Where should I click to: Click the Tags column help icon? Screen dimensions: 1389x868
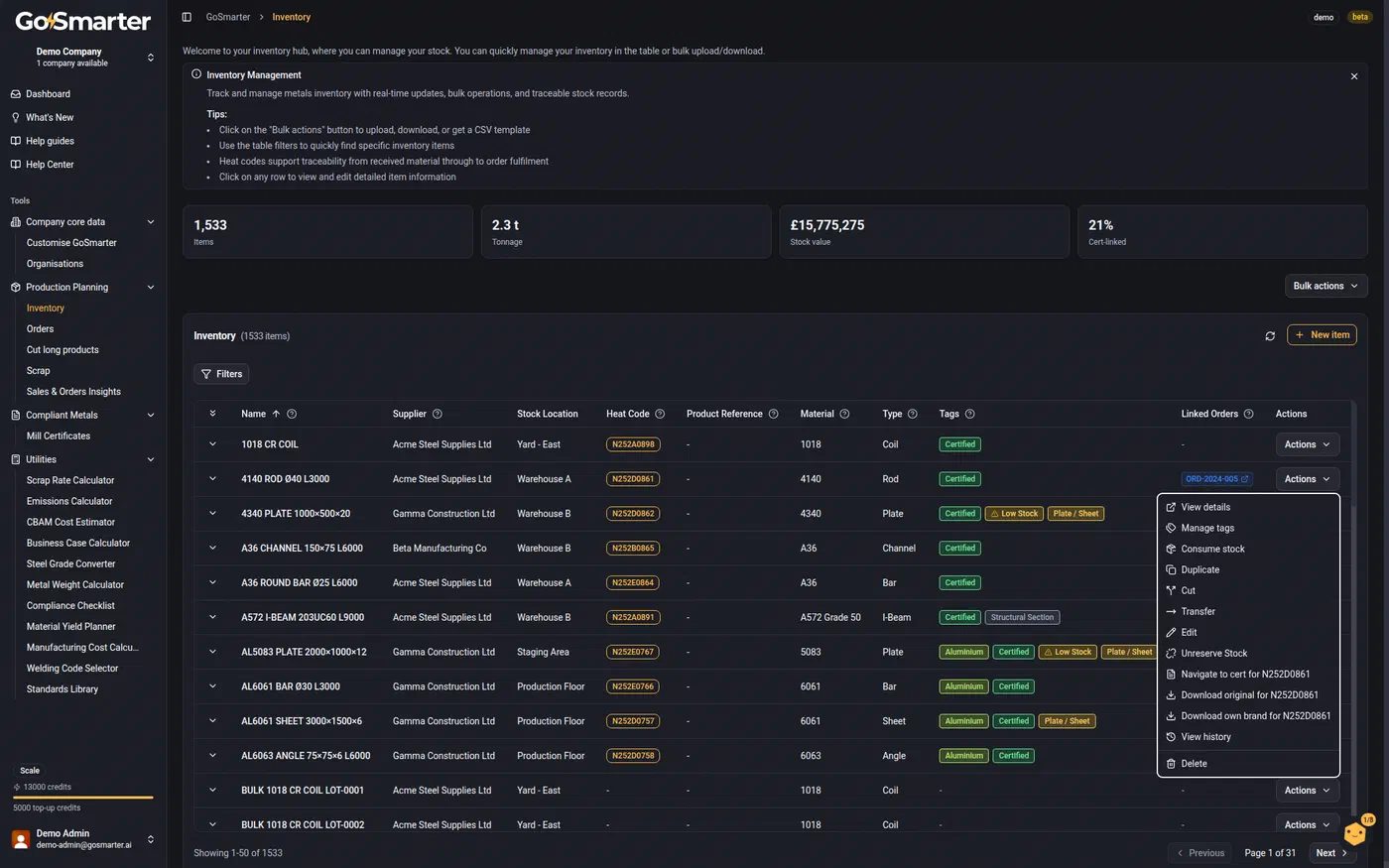click(970, 414)
